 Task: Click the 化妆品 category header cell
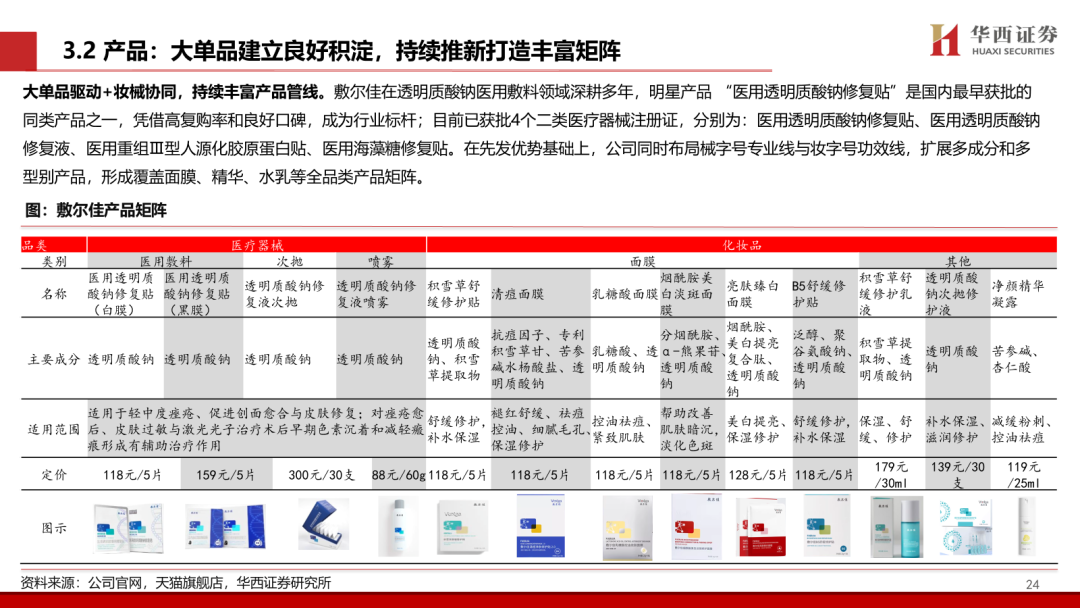(742, 245)
